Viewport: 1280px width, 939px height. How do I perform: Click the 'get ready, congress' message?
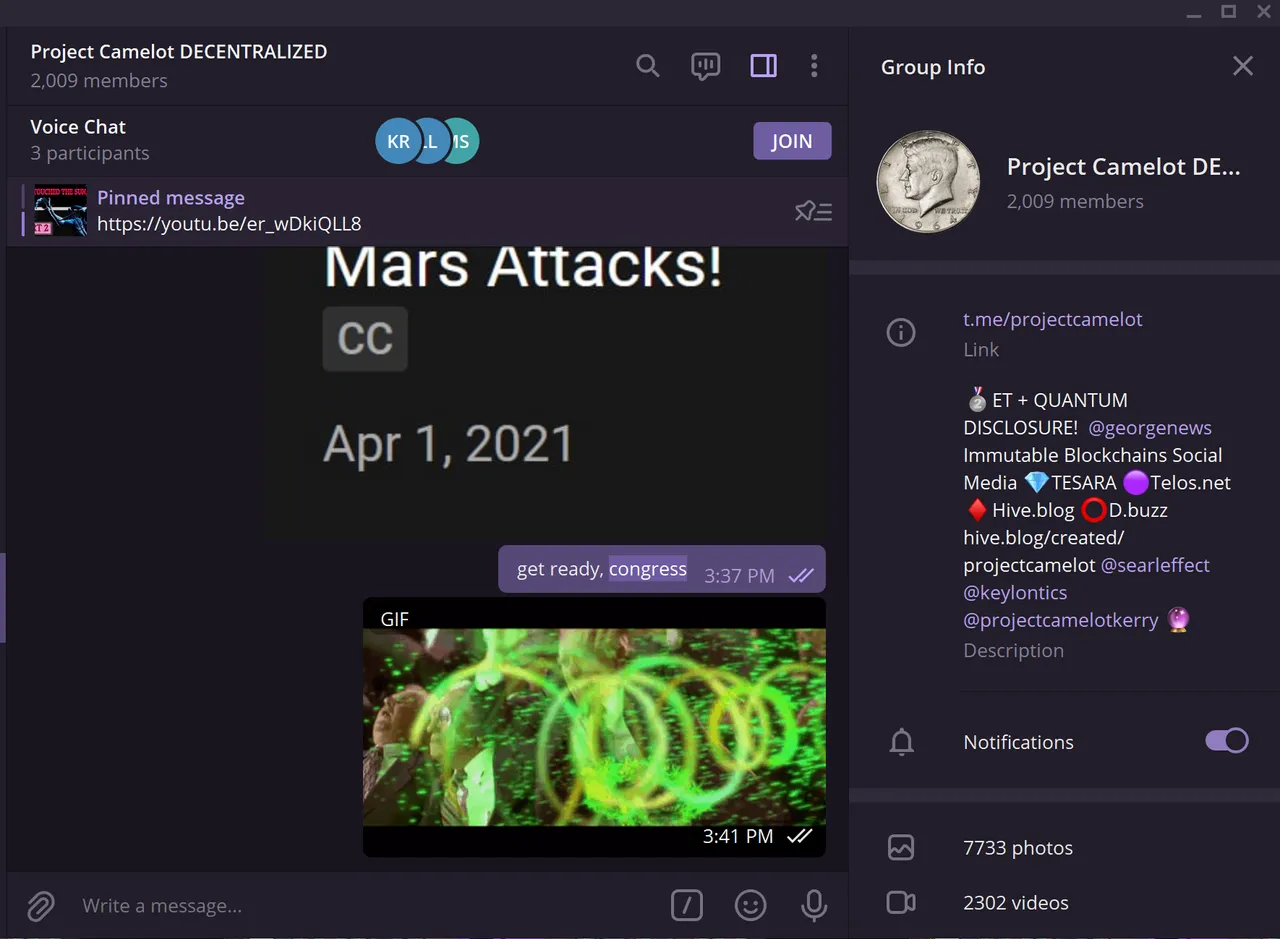[x=661, y=569]
